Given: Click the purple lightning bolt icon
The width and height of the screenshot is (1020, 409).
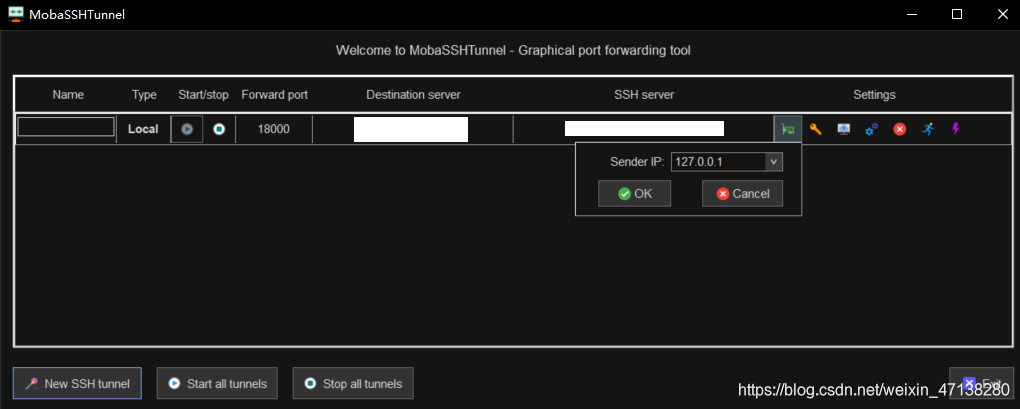Looking at the screenshot, I should point(956,129).
